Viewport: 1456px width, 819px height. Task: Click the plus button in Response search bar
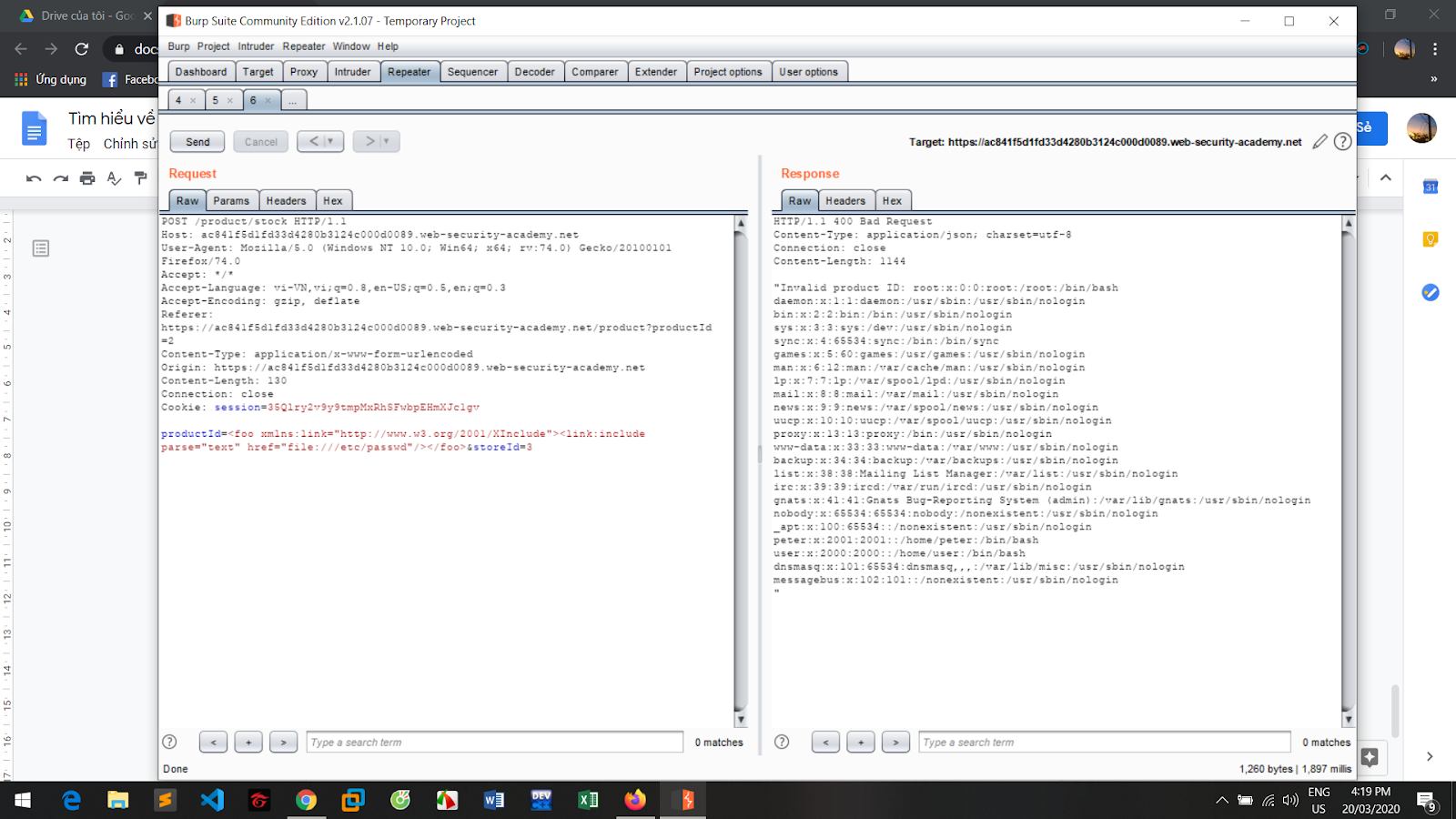click(x=861, y=742)
